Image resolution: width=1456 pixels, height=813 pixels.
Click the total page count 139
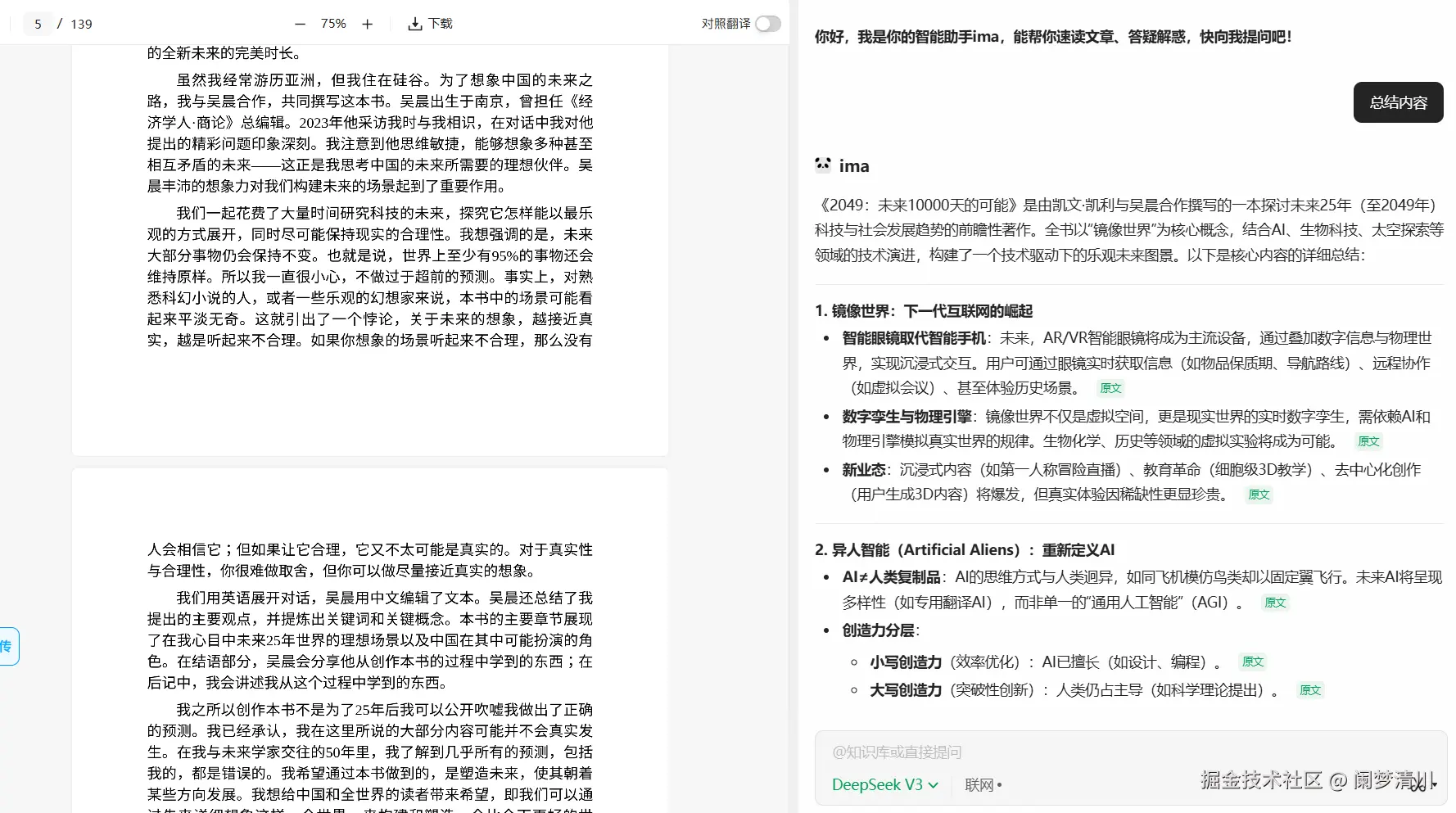coord(81,24)
